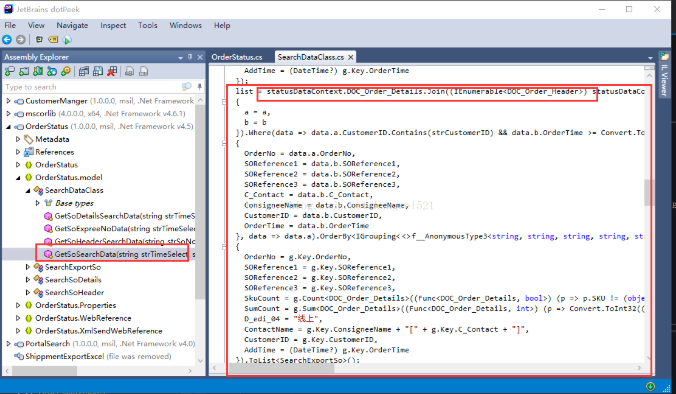Image resolution: width=676 pixels, height=394 pixels.
Task: Expand the References node
Action: [18, 152]
